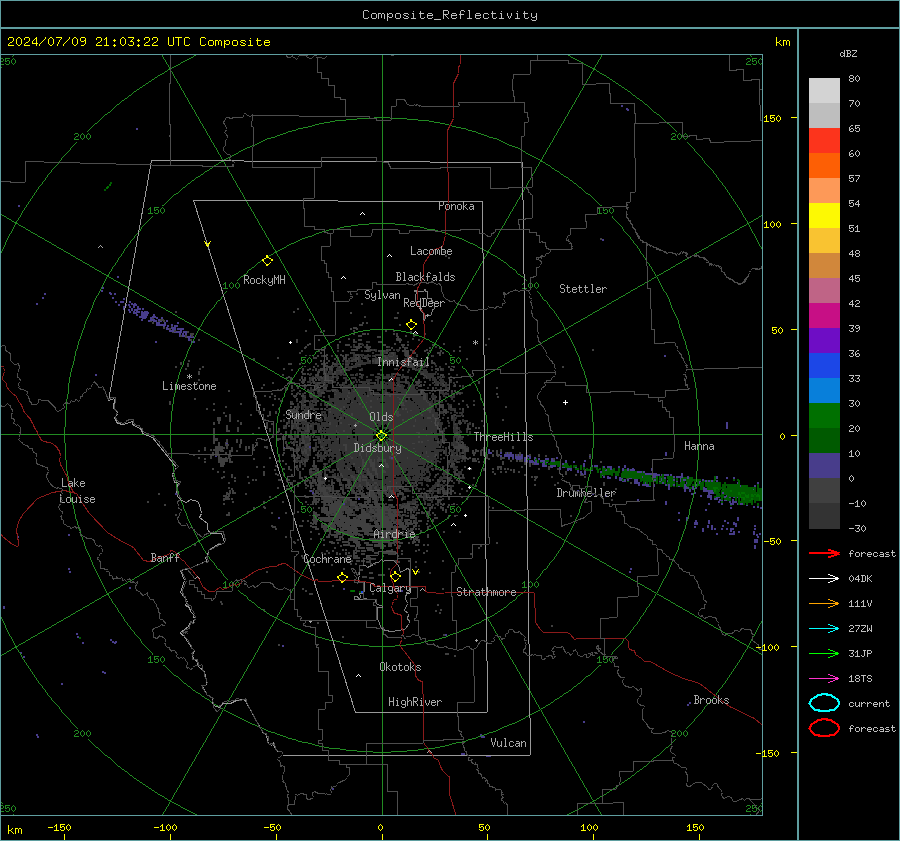Click the yellow diamond marker near RedDeer
Viewport: 900px width, 841px height.
[x=411, y=325]
